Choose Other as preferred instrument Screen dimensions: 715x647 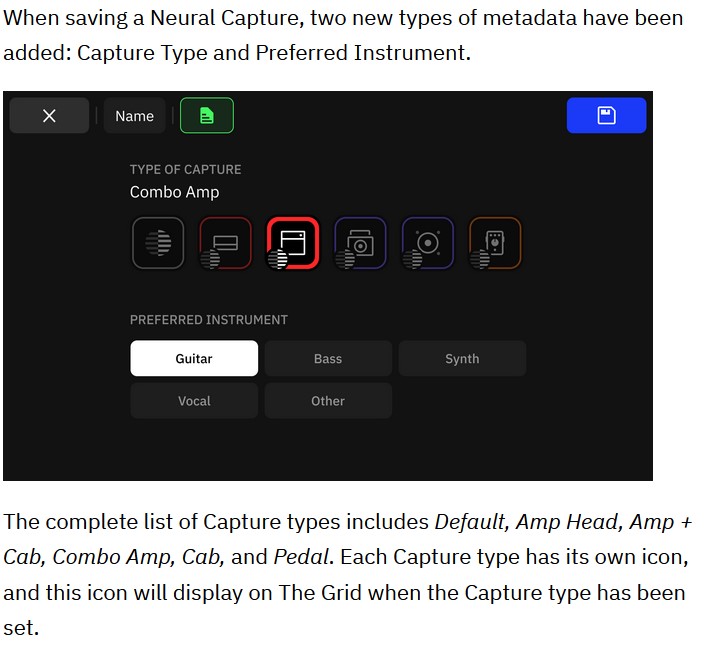328,401
